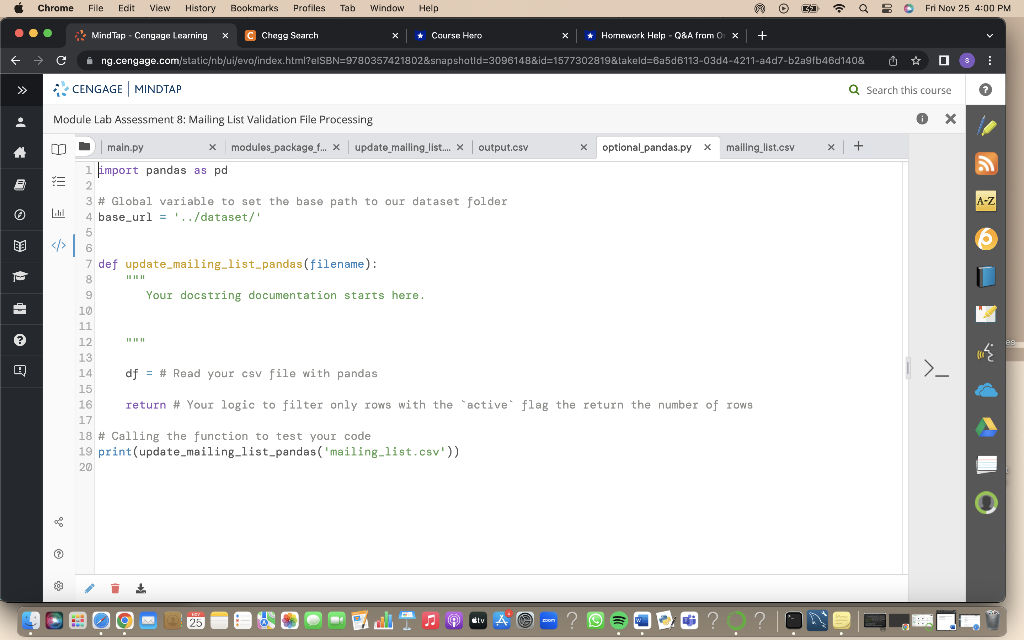Select the checklist activities icon
This screenshot has height=640, width=1024.
(x=59, y=181)
